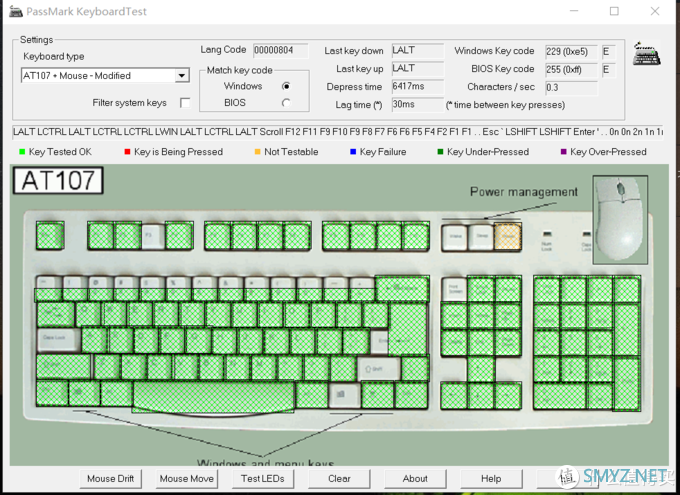Click the mouse picture

pyautogui.click(x=620, y=220)
